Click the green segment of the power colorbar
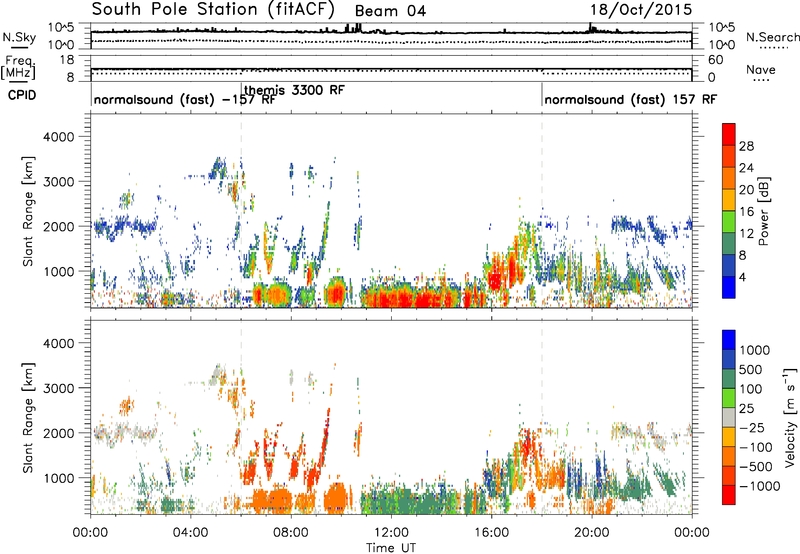The image size is (800, 554). tap(729, 222)
